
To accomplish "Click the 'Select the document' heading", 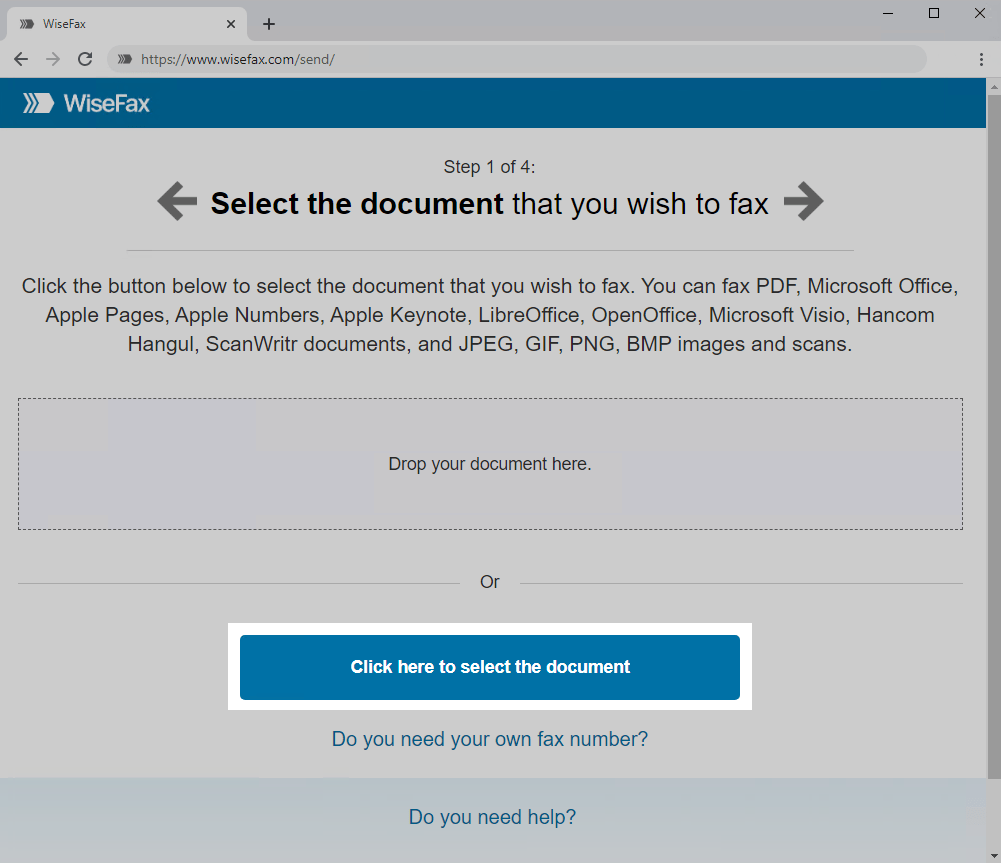I will click(x=357, y=204).
